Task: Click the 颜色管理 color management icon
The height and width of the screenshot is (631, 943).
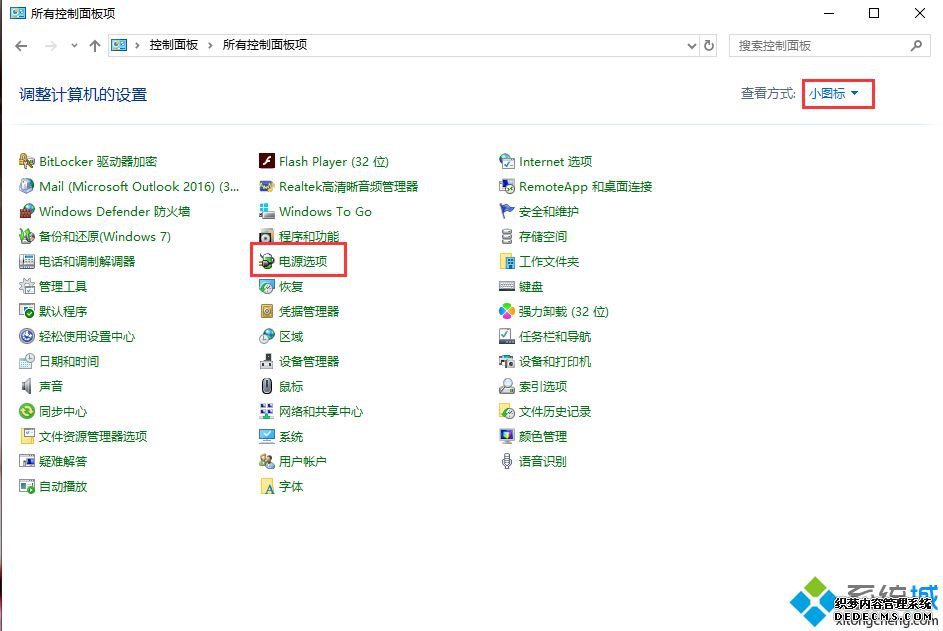Action: (x=507, y=437)
